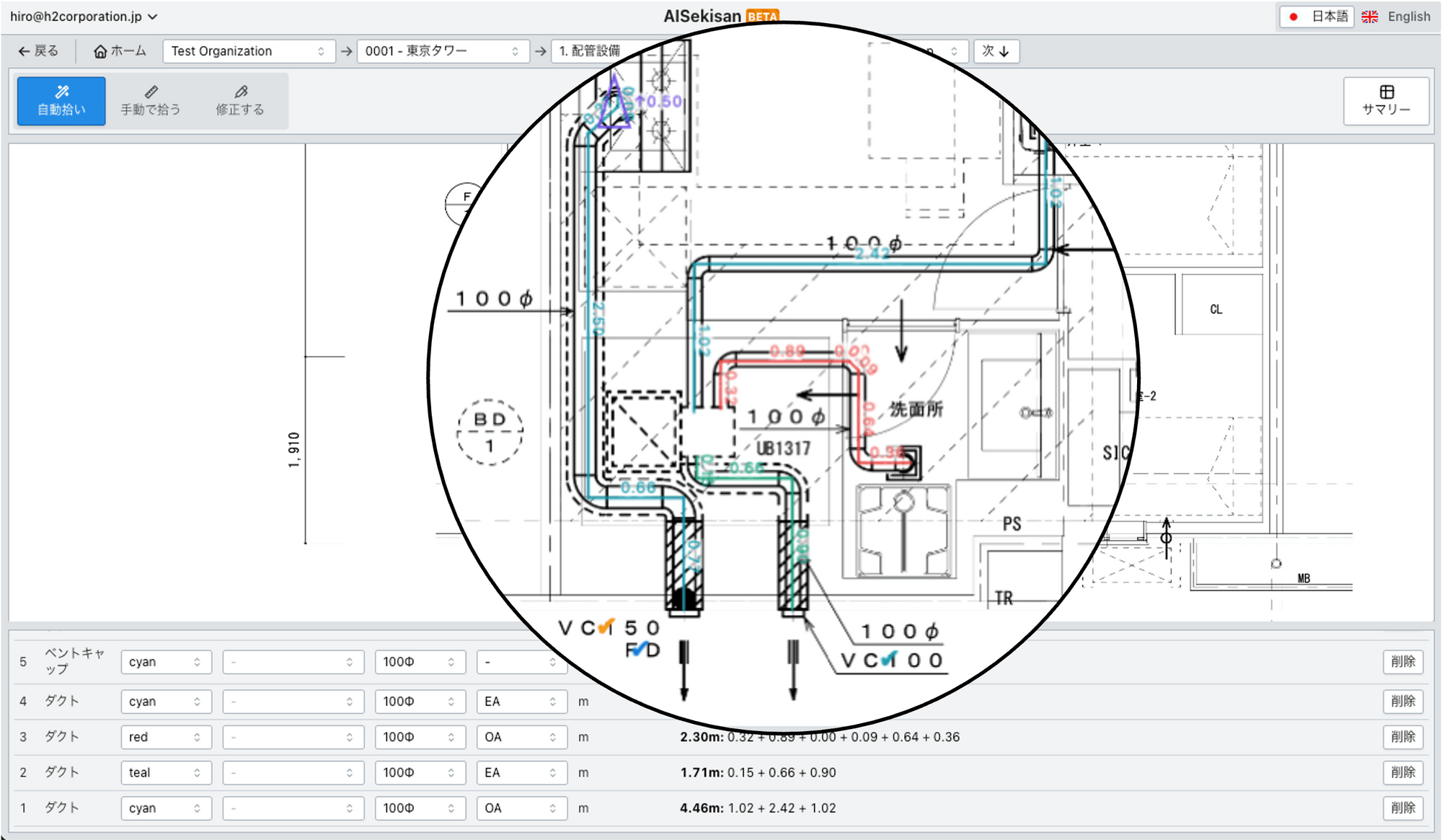Open the teal color selector in row 2
The width and height of the screenshot is (1442, 840).
[165, 772]
